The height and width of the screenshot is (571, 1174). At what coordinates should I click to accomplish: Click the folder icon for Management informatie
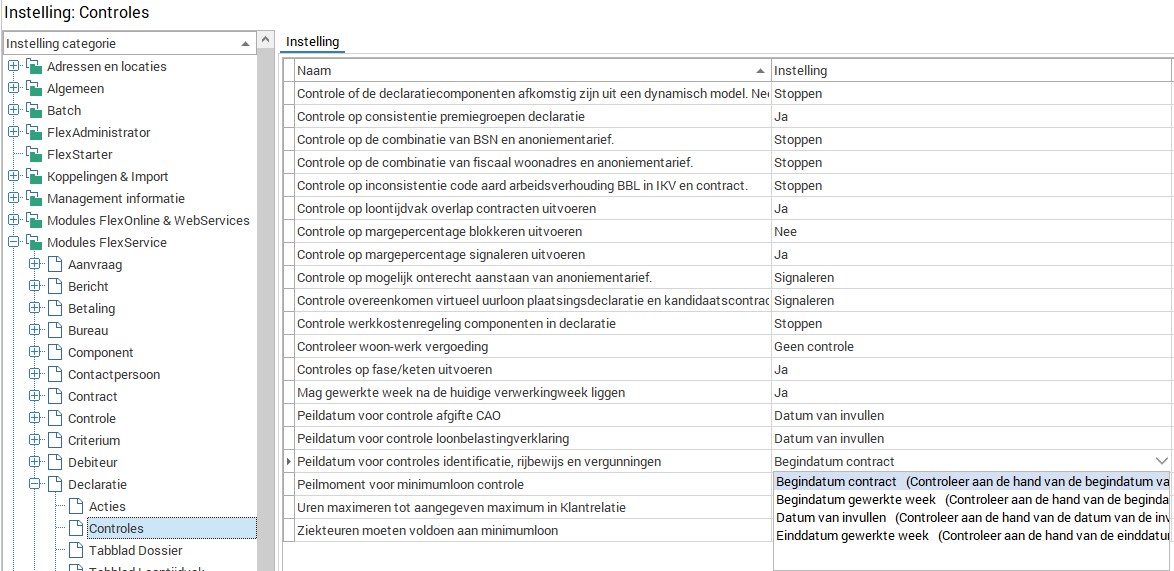point(34,199)
